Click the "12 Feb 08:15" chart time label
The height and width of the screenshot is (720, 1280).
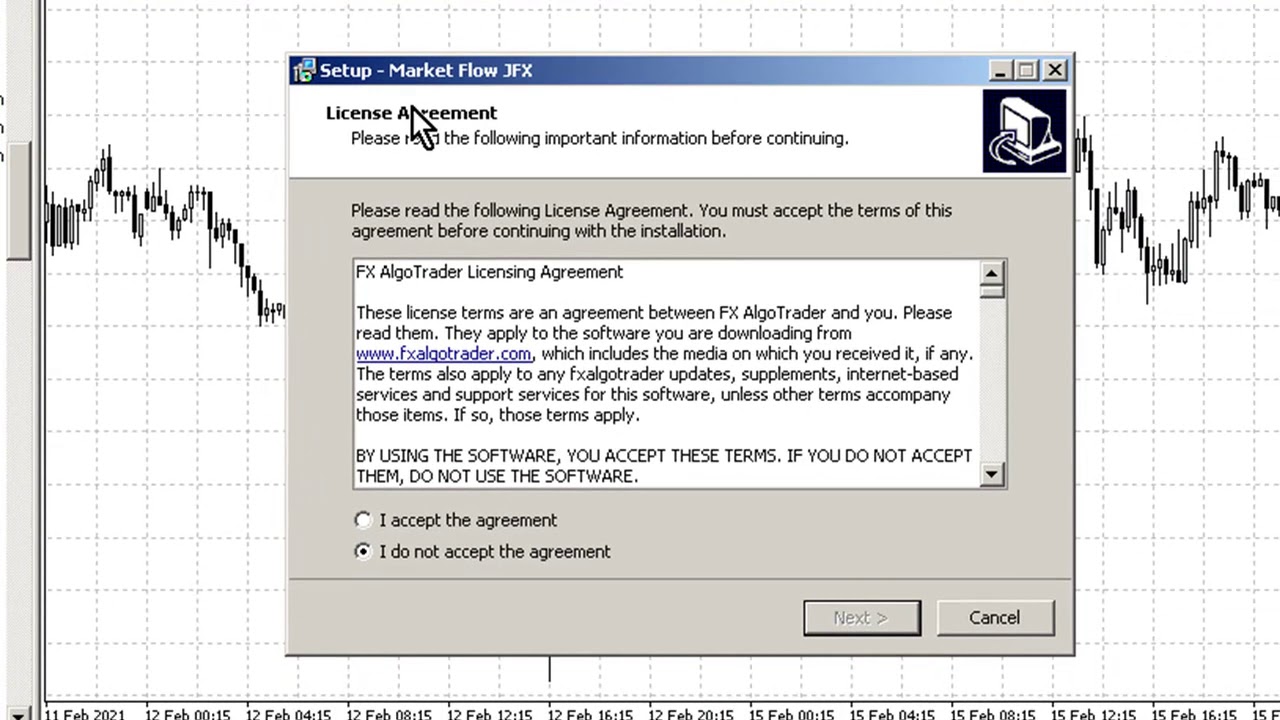click(x=390, y=714)
